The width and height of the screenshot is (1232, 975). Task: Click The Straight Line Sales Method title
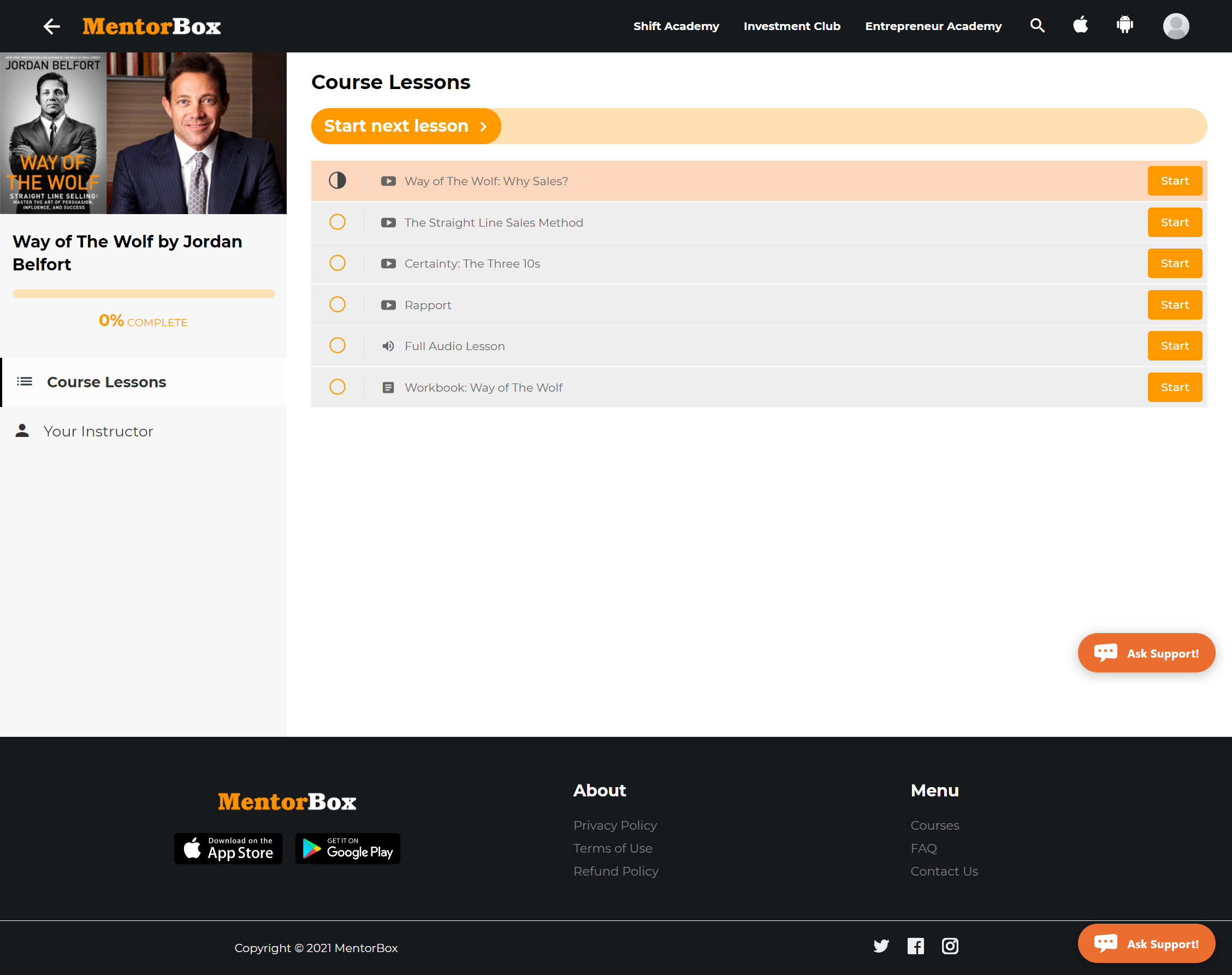(494, 223)
